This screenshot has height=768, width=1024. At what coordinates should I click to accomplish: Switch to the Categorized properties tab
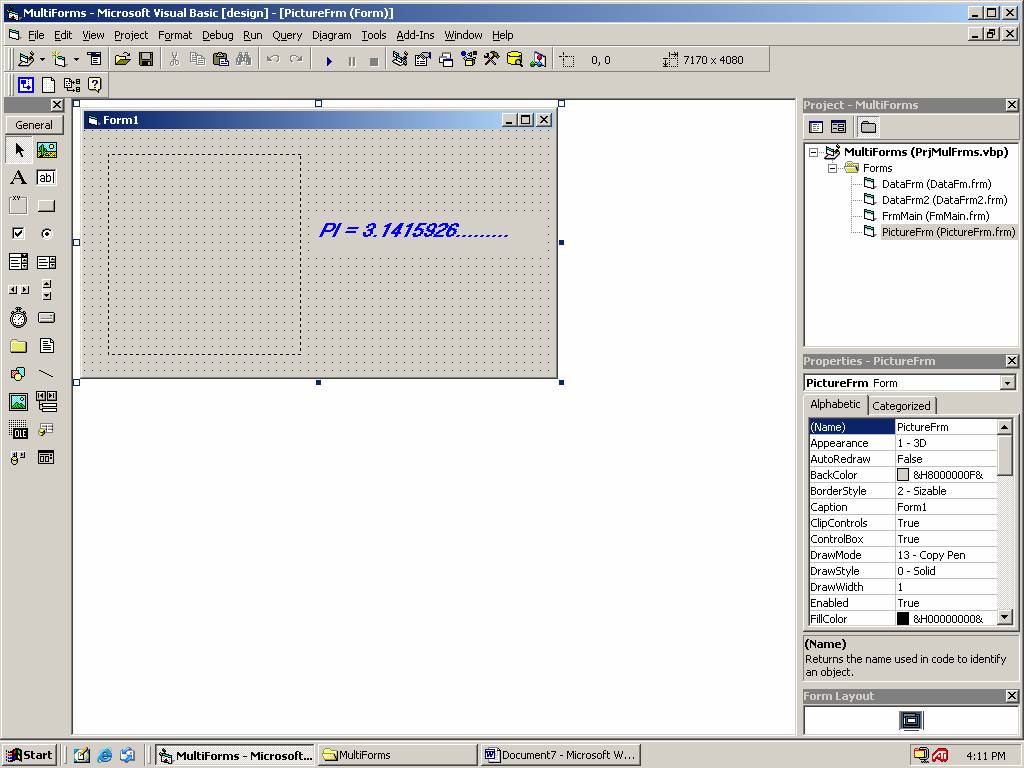coord(901,406)
